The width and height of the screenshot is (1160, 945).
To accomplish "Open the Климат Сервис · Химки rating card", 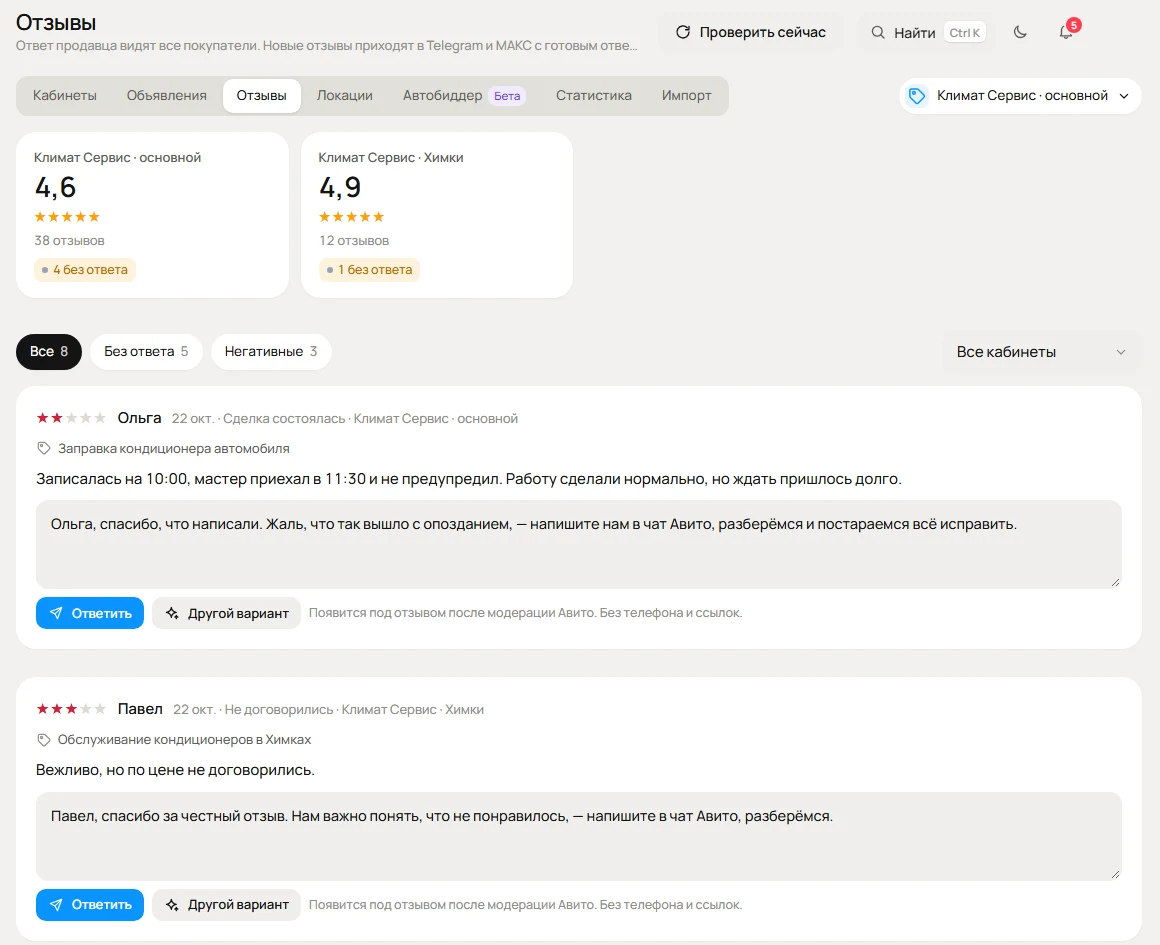I will (x=437, y=215).
